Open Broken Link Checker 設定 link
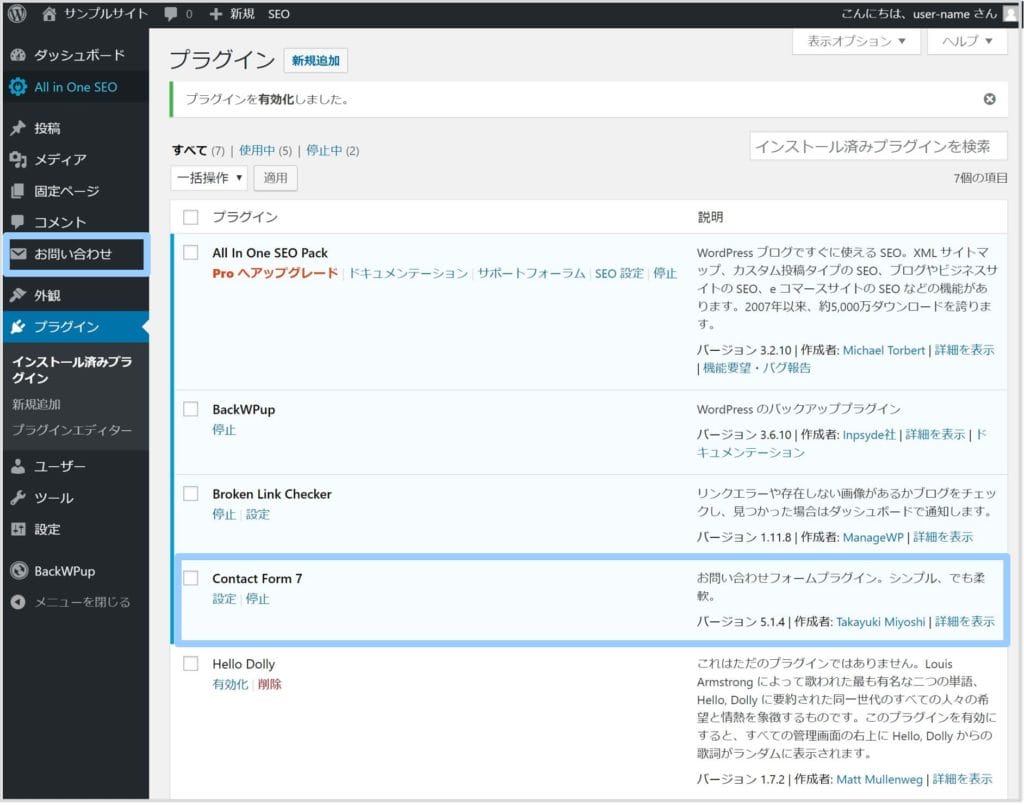 click(x=257, y=514)
